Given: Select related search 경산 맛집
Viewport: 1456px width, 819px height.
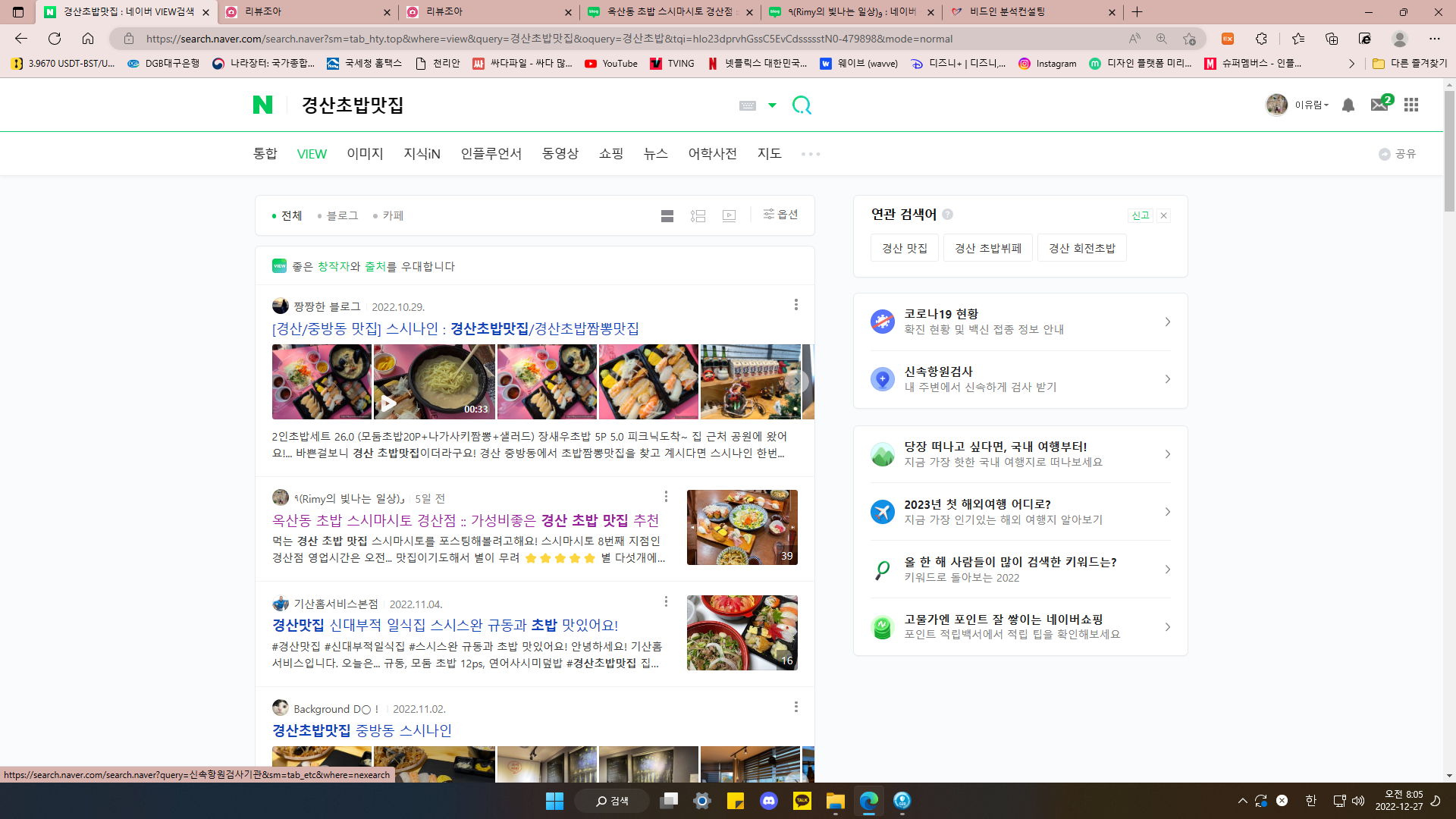Looking at the screenshot, I should point(905,248).
